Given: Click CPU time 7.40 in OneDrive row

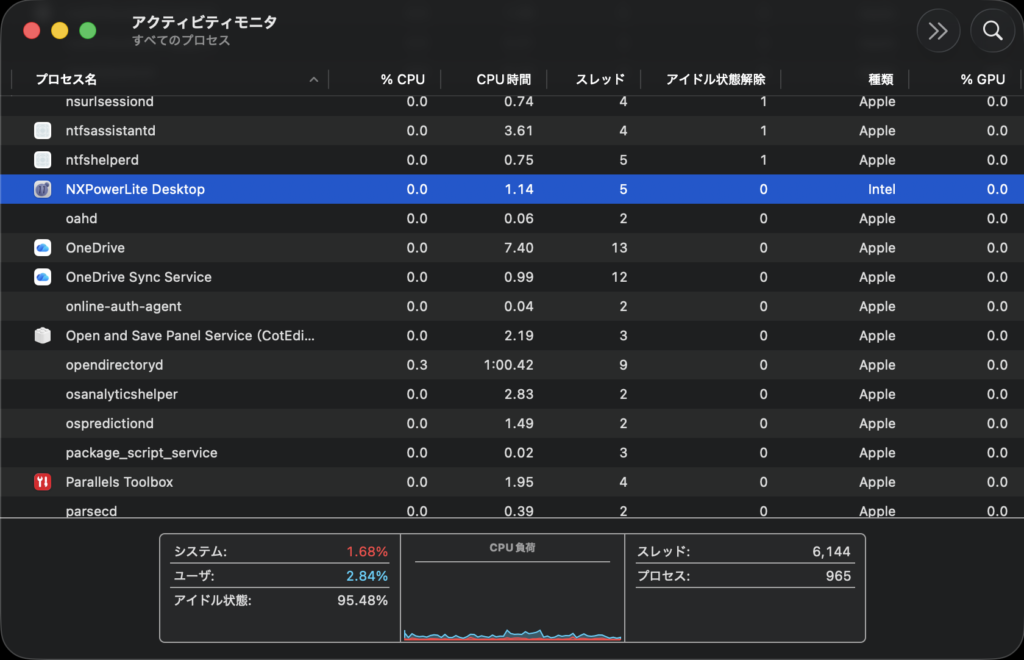Looking at the screenshot, I should 519,248.
